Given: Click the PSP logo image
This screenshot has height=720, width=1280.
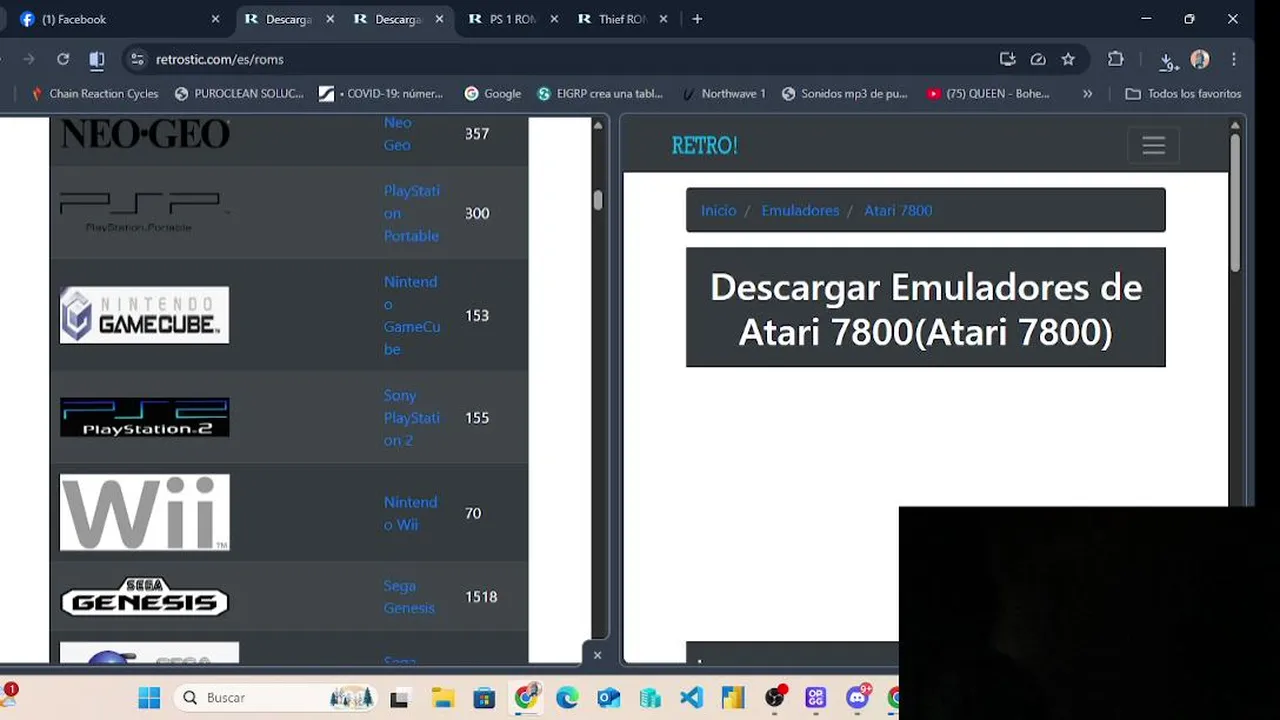Looking at the screenshot, I should point(144,213).
